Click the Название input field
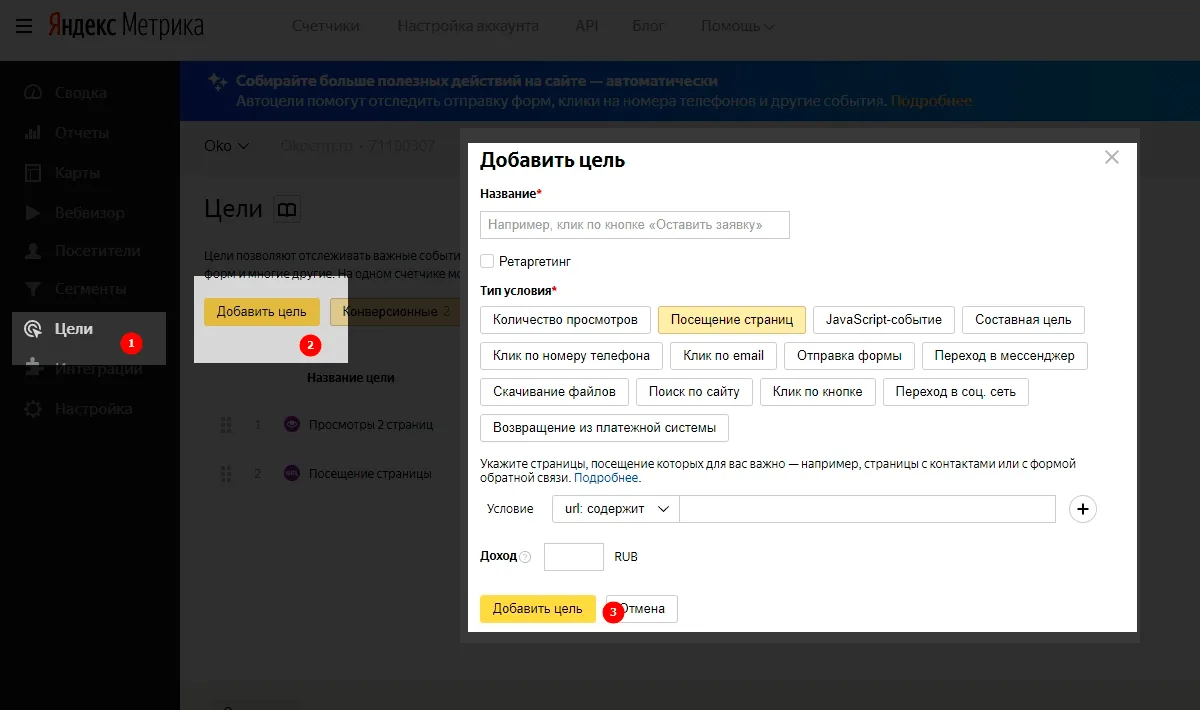This screenshot has width=1200, height=710. click(x=635, y=225)
